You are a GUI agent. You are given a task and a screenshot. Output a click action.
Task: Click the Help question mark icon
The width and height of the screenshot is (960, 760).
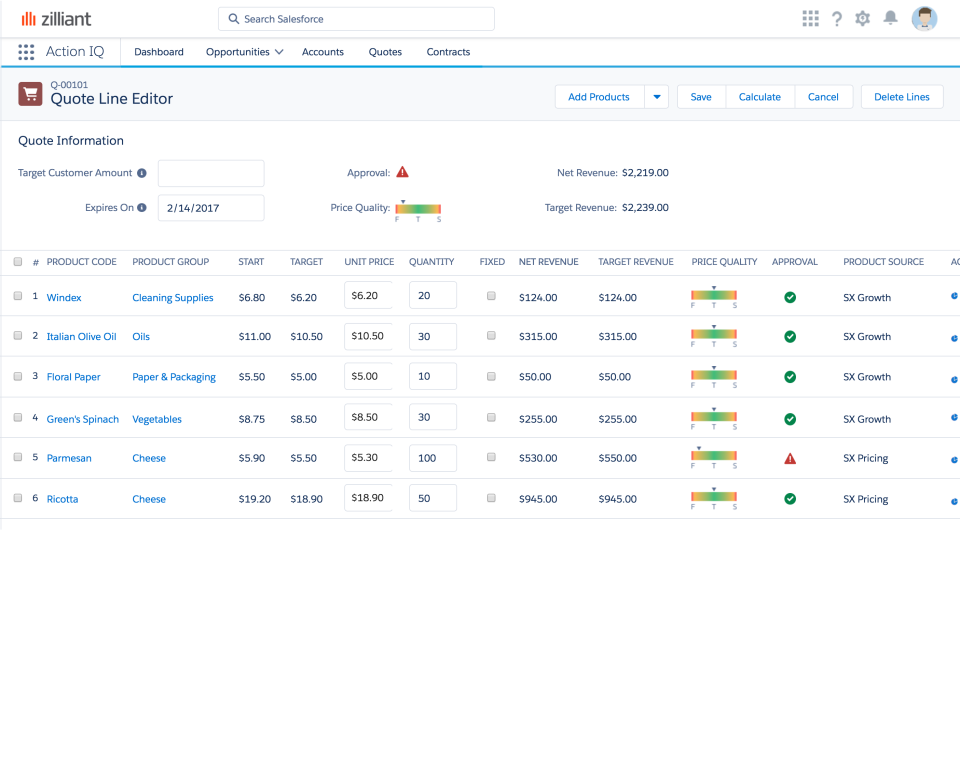[837, 17]
